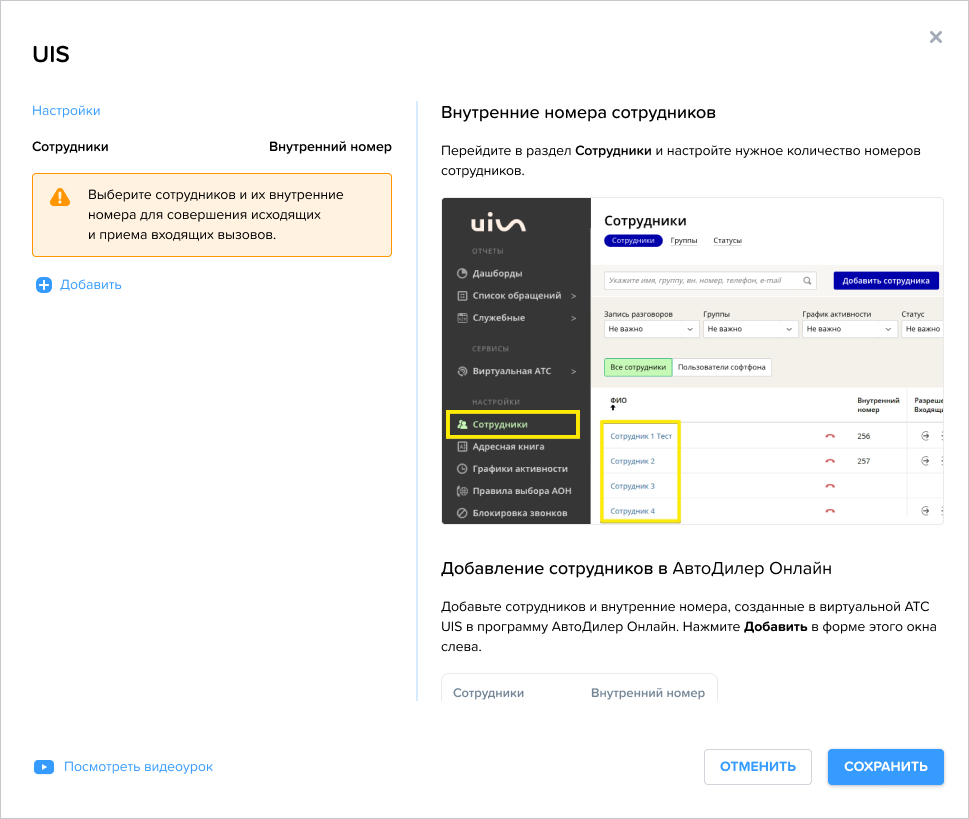Open the Сотрудник 1 Тест link in the tutorial

pyautogui.click(x=641, y=436)
